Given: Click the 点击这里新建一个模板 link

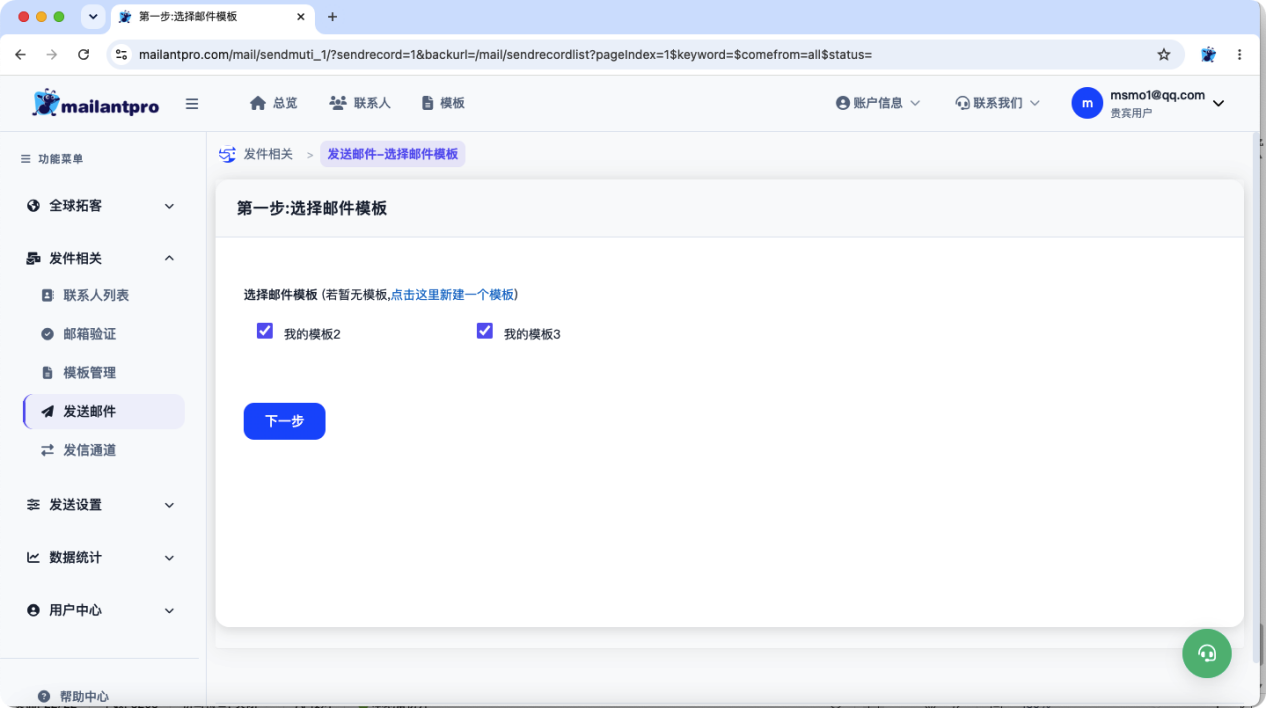Looking at the screenshot, I should point(452,295).
